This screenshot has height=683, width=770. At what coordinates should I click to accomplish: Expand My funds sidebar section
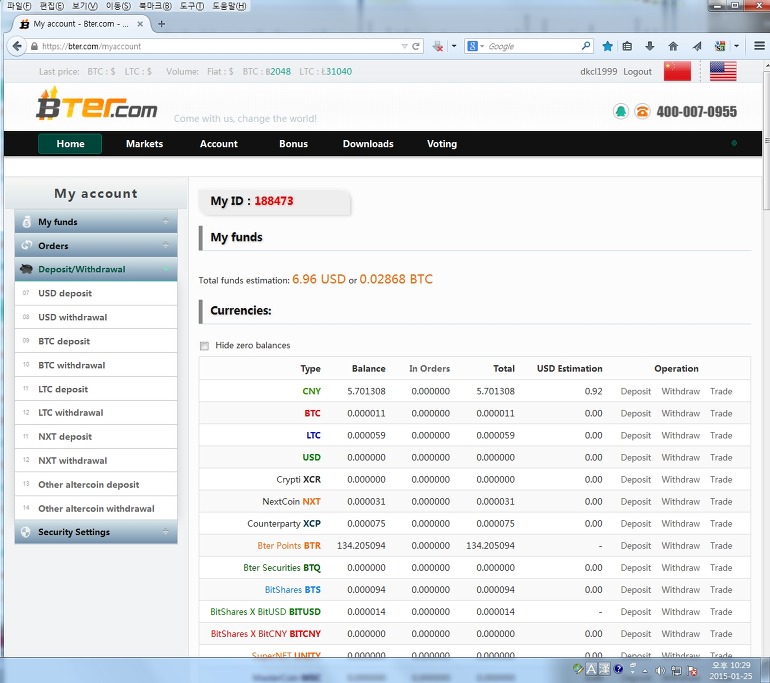(x=165, y=221)
